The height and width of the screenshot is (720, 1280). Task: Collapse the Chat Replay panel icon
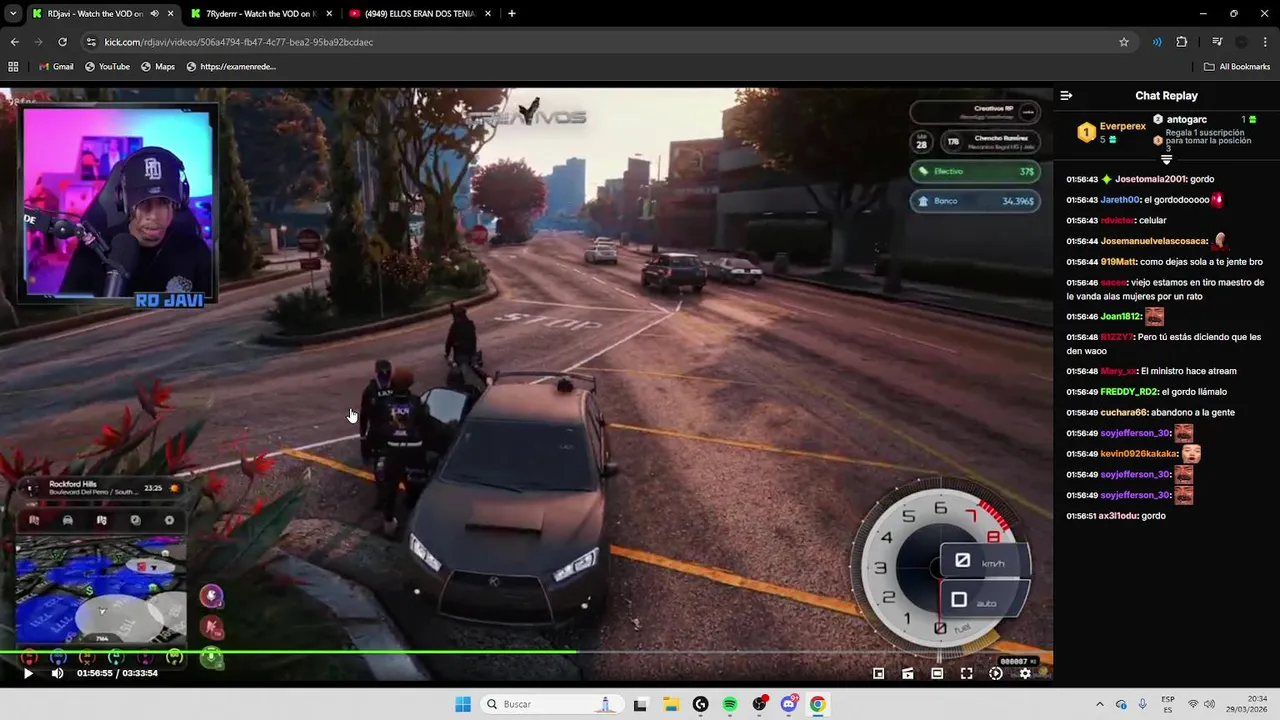1066,96
